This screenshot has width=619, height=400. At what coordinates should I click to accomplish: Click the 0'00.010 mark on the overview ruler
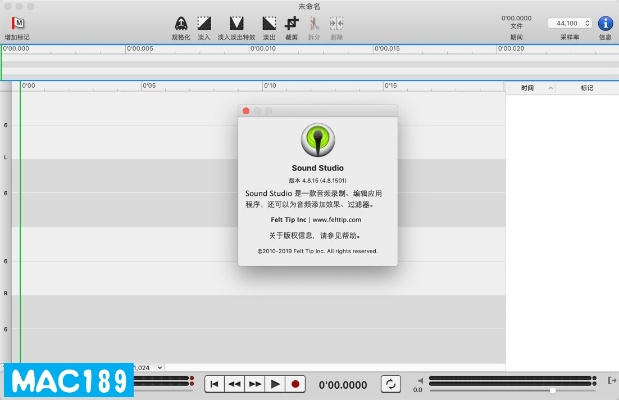pos(263,49)
